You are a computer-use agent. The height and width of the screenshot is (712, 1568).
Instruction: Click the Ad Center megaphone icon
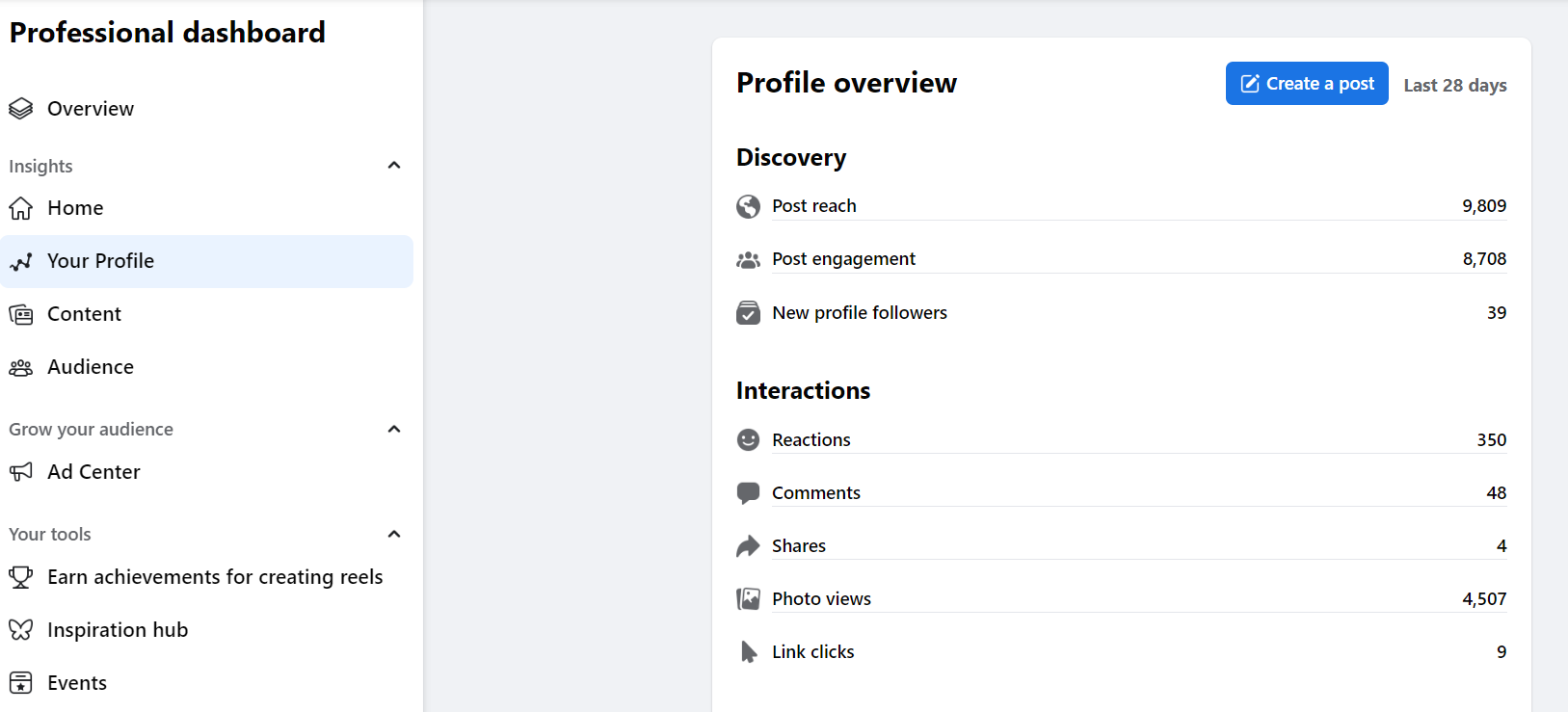click(x=20, y=472)
